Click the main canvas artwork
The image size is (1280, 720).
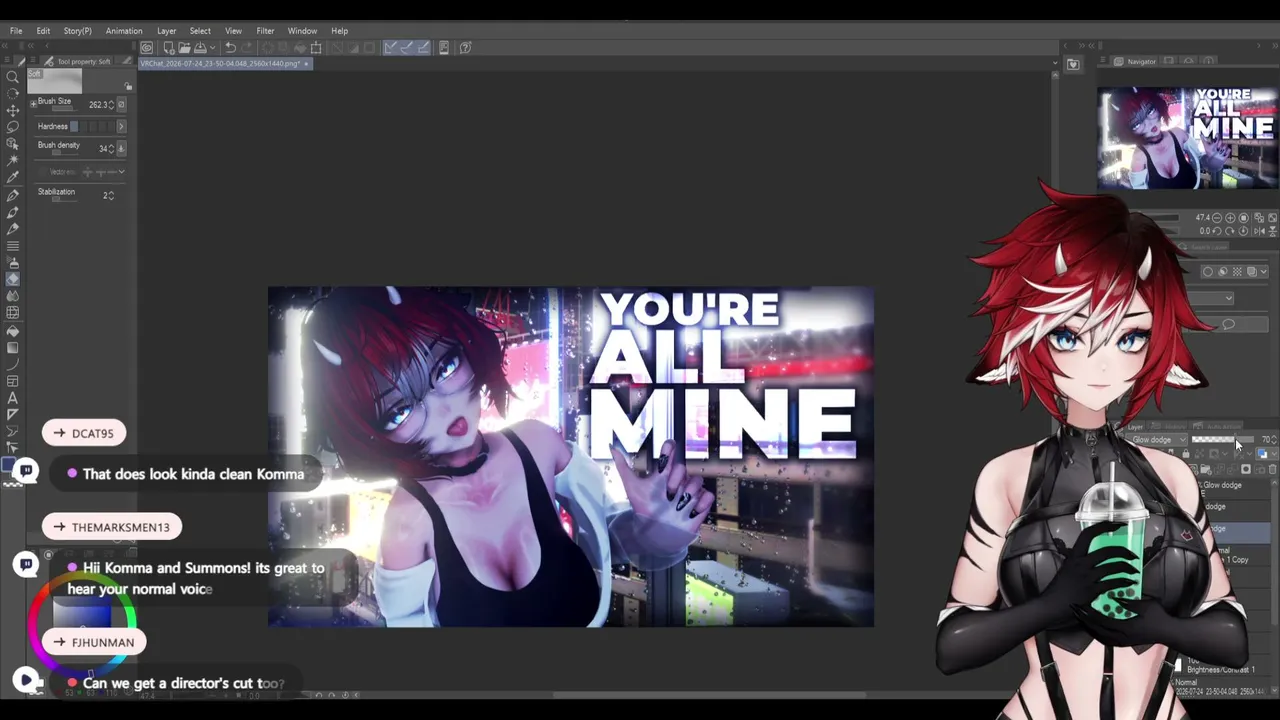coord(571,457)
